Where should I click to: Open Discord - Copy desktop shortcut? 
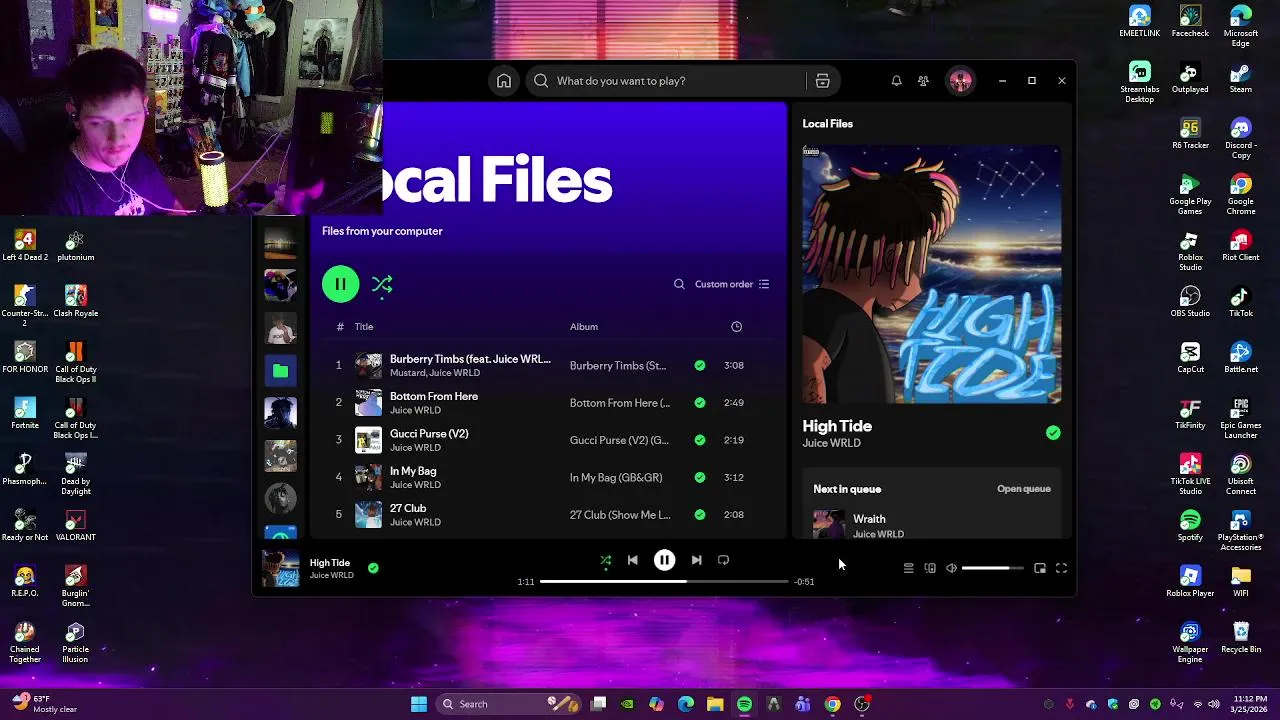pyautogui.click(x=1241, y=139)
